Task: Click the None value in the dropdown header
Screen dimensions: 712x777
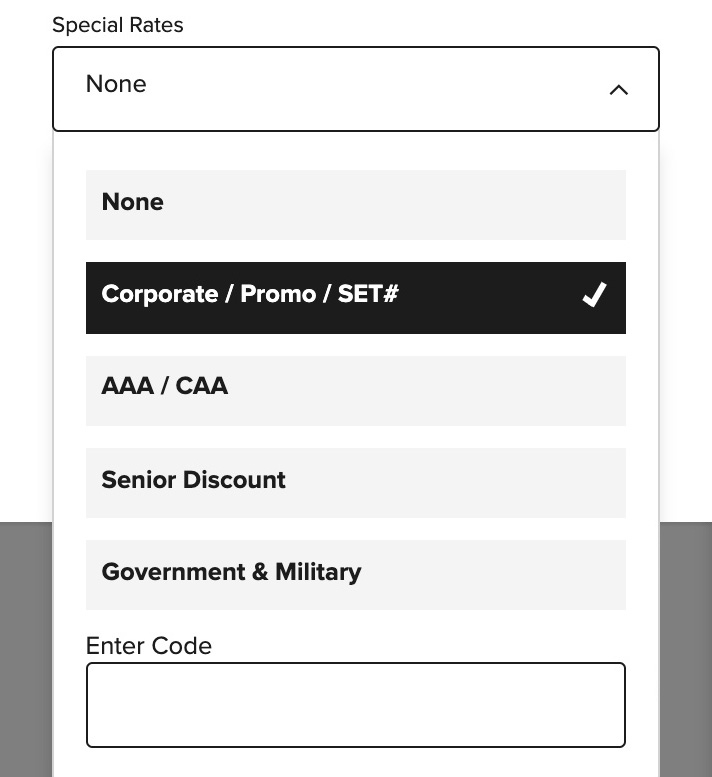Action: pyautogui.click(x=116, y=84)
